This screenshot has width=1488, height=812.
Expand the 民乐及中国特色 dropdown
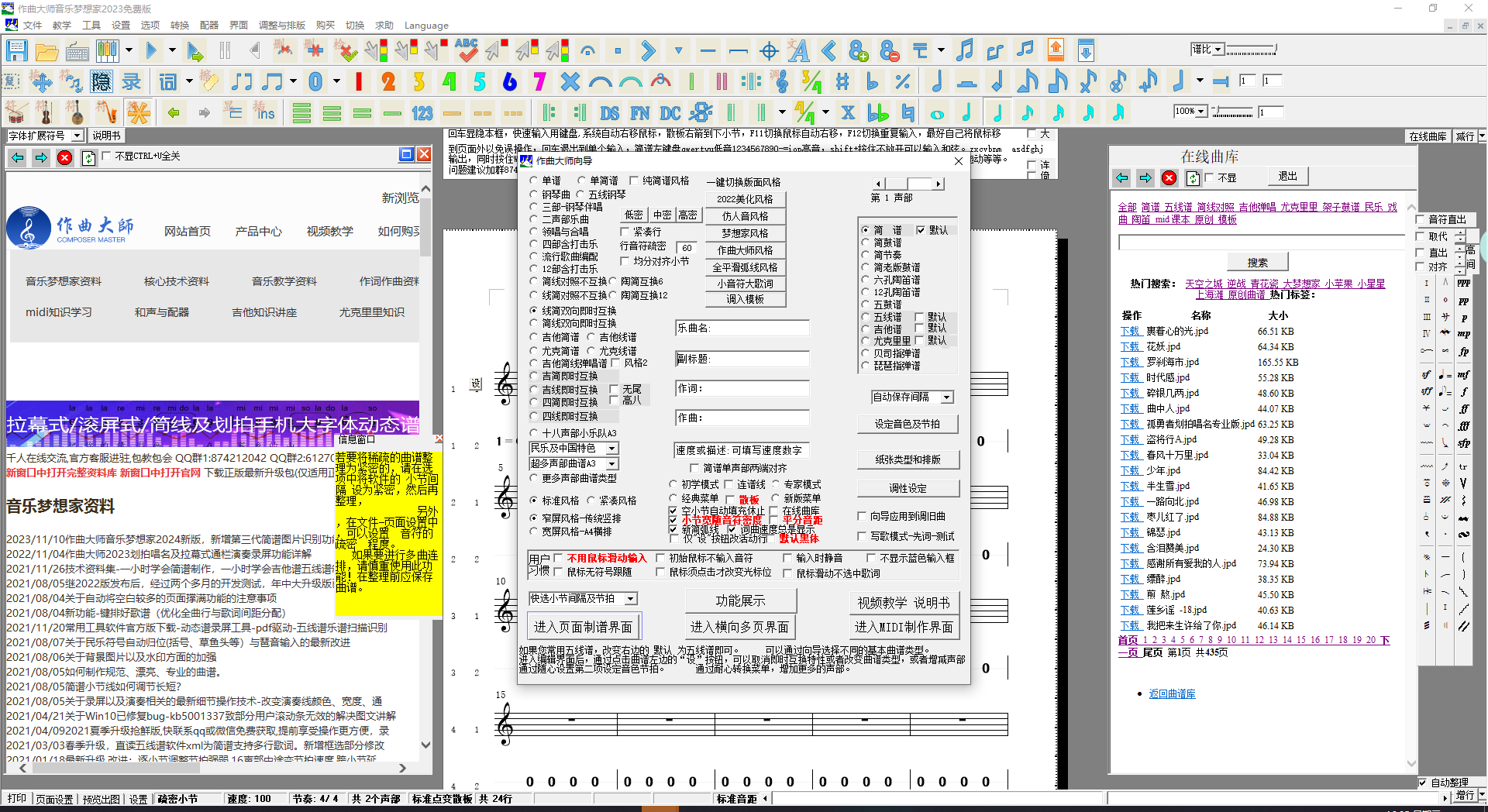[x=611, y=449]
